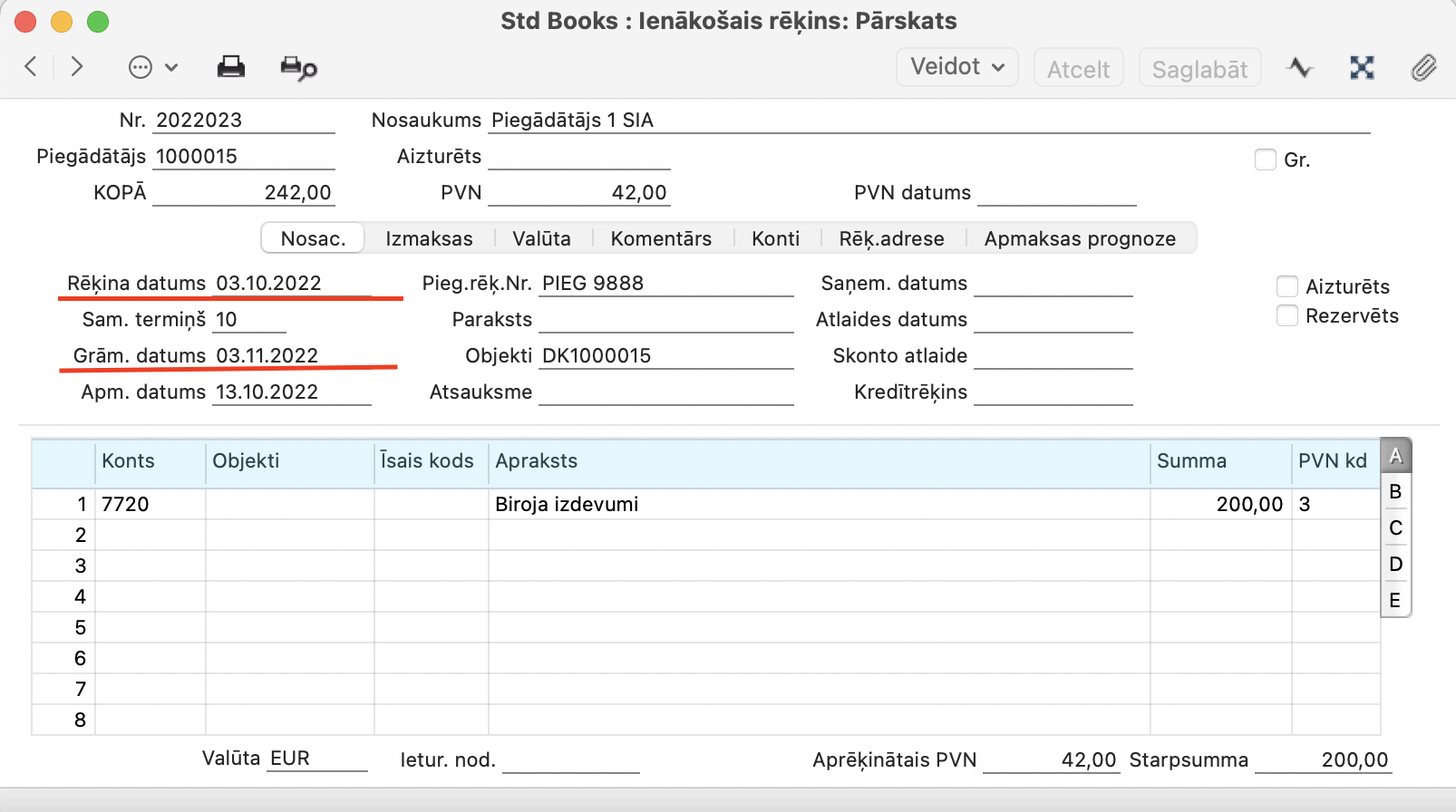
Task: Switch to the Izmaksas tab
Action: (429, 238)
